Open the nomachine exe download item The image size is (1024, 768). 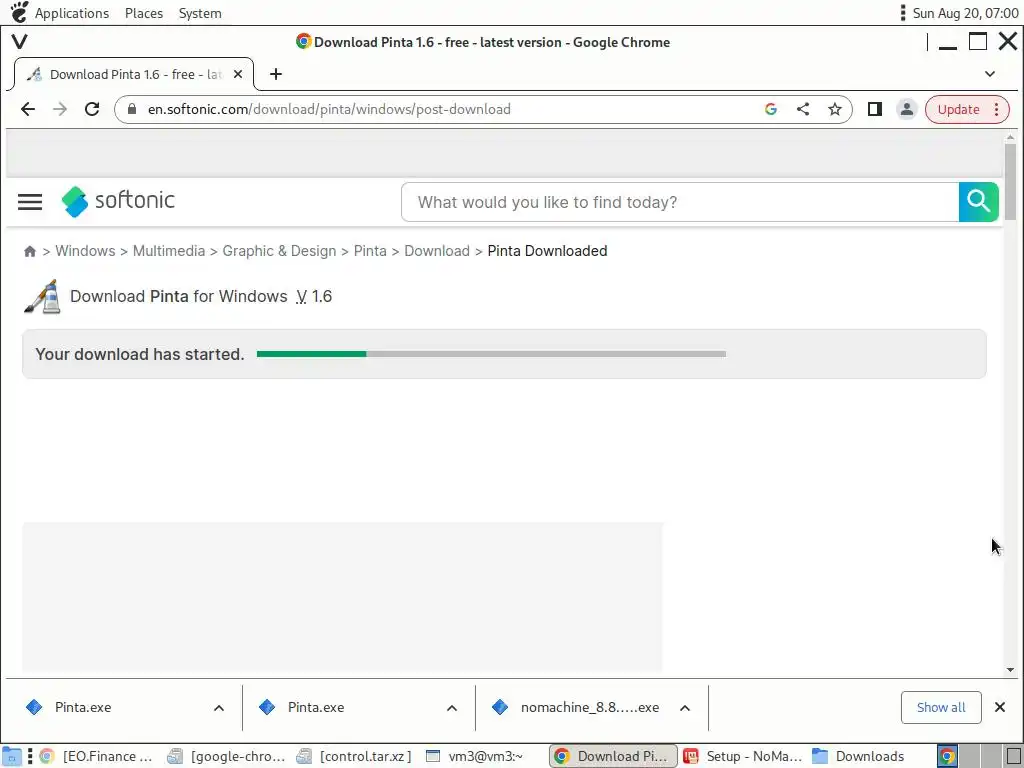click(577, 707)
